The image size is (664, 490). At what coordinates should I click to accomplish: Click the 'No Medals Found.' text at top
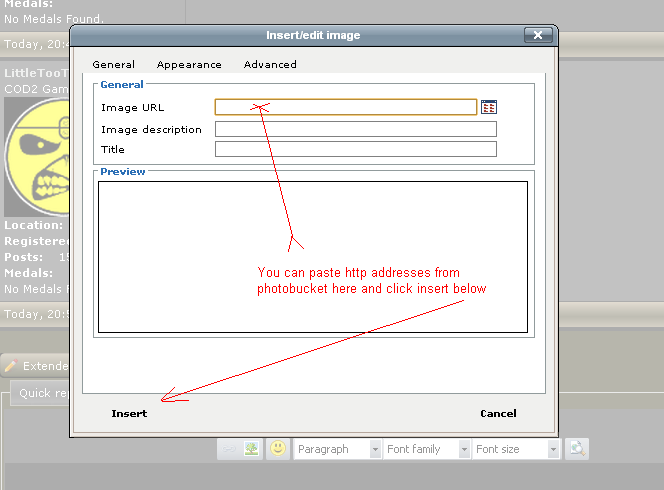click(x=54, y=19)
